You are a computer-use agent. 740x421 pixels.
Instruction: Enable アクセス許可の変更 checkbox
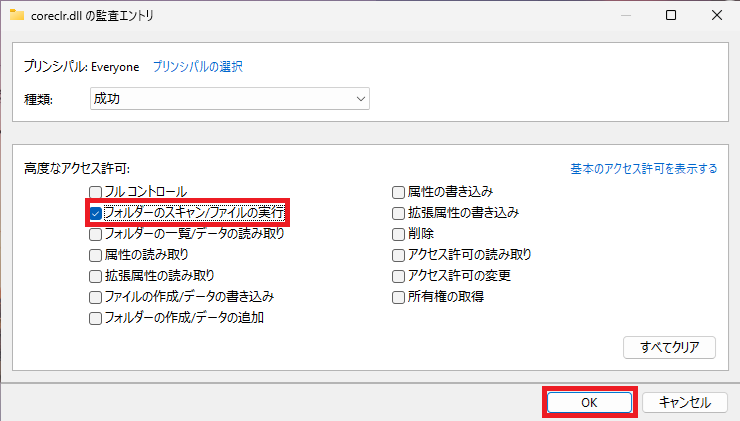point(398,276)
